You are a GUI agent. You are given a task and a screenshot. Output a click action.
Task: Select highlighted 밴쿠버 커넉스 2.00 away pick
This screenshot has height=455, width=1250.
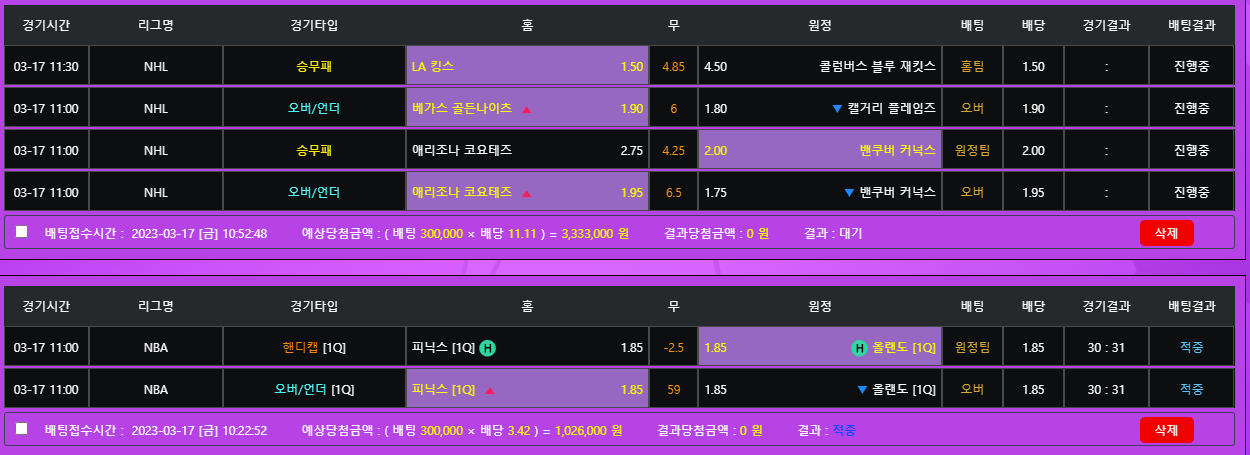tap(819, 151)
